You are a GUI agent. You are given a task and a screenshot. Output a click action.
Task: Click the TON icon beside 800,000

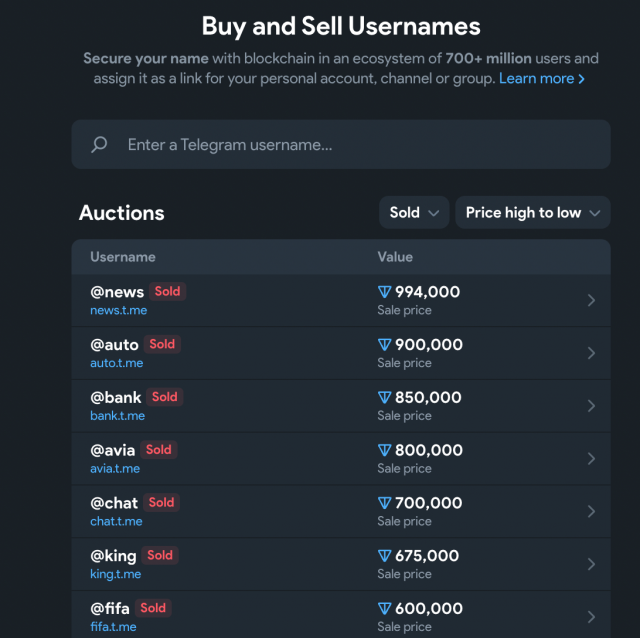384,451
